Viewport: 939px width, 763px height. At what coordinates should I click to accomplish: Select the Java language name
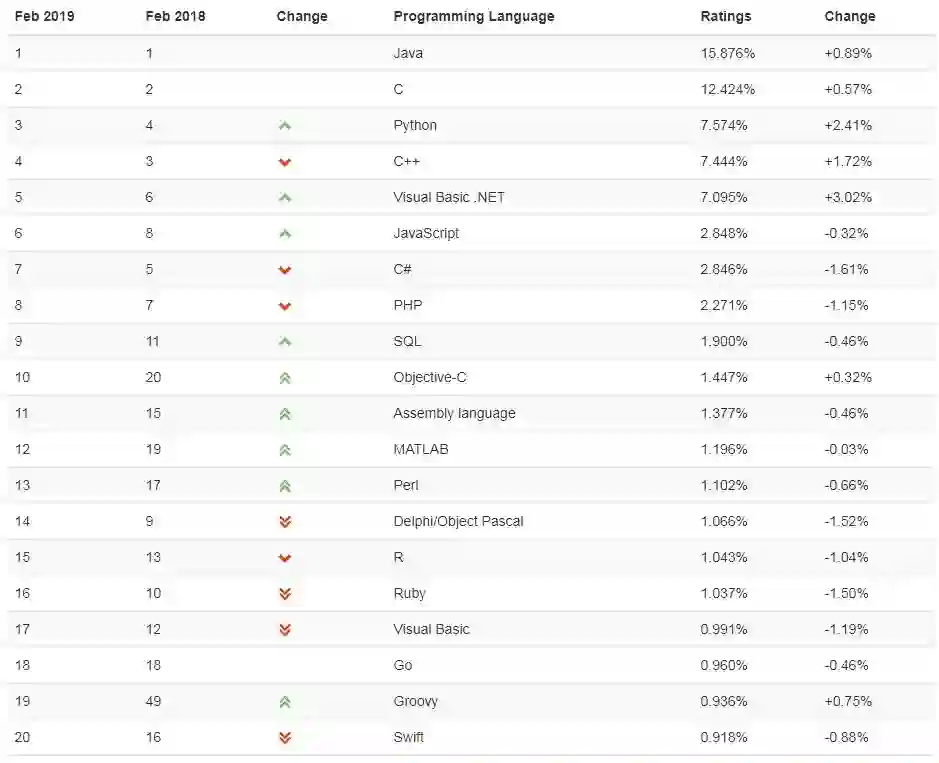click(x=408, y=53)
